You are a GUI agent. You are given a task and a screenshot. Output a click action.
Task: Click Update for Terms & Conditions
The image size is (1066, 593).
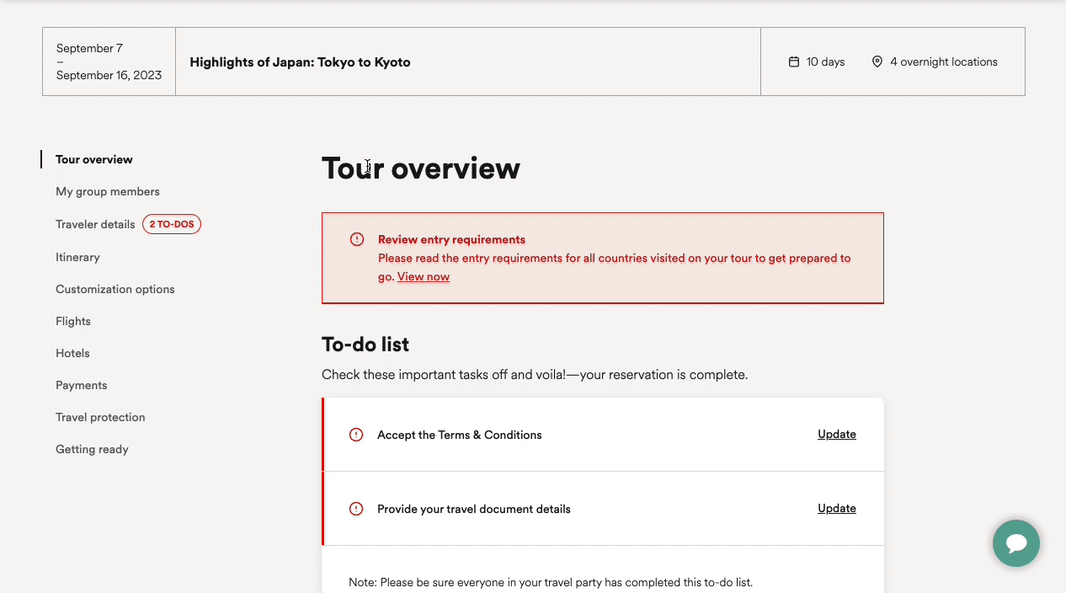click(x=836, y=434)
